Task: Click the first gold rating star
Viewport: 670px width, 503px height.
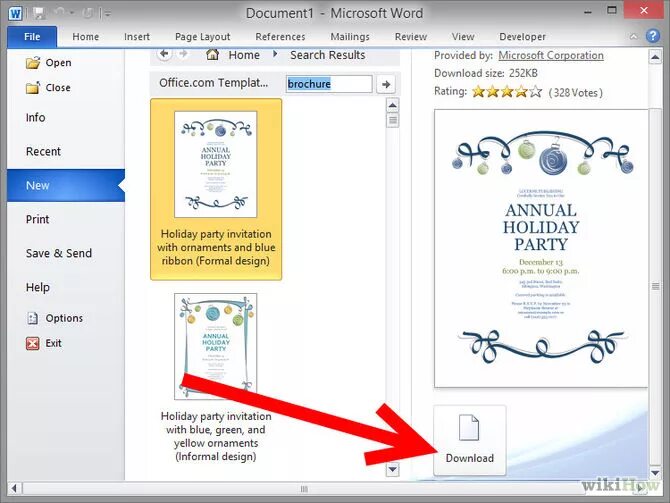Action: coord(478,91)
